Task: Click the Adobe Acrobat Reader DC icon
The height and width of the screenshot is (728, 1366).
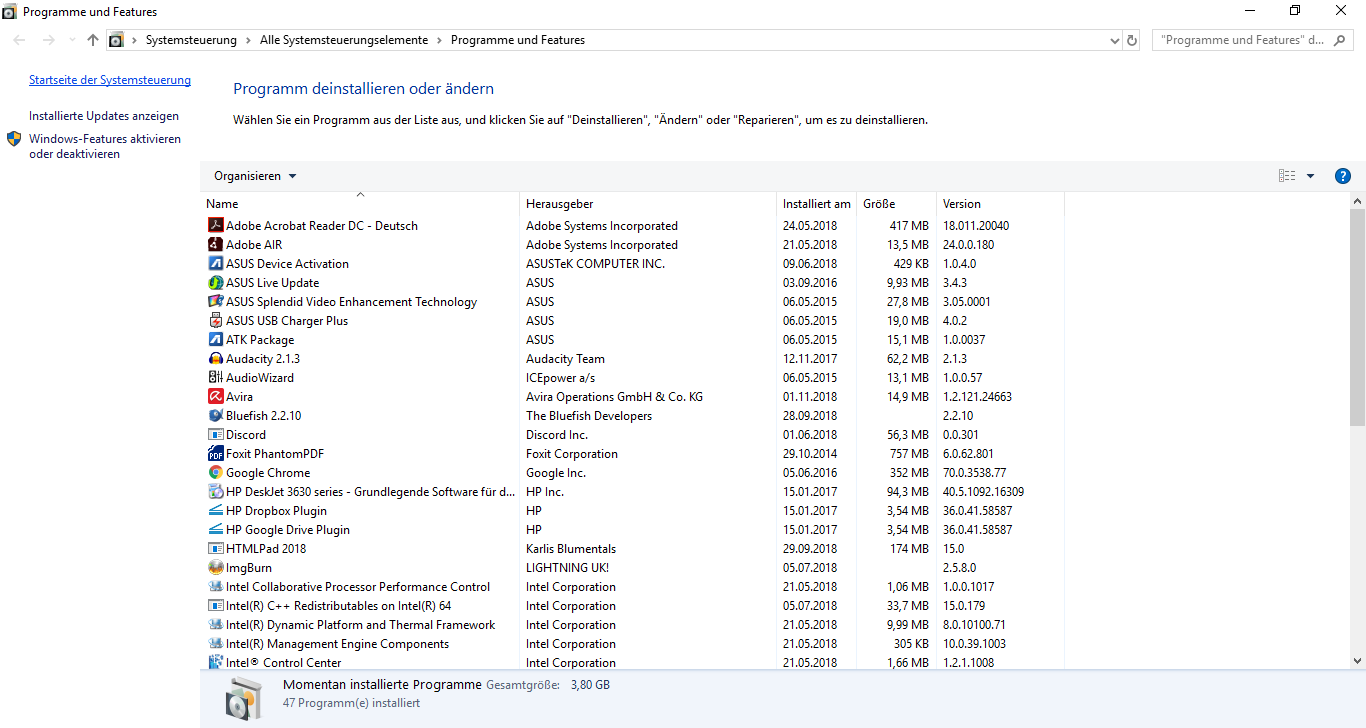Action: [x=215, y=225]
